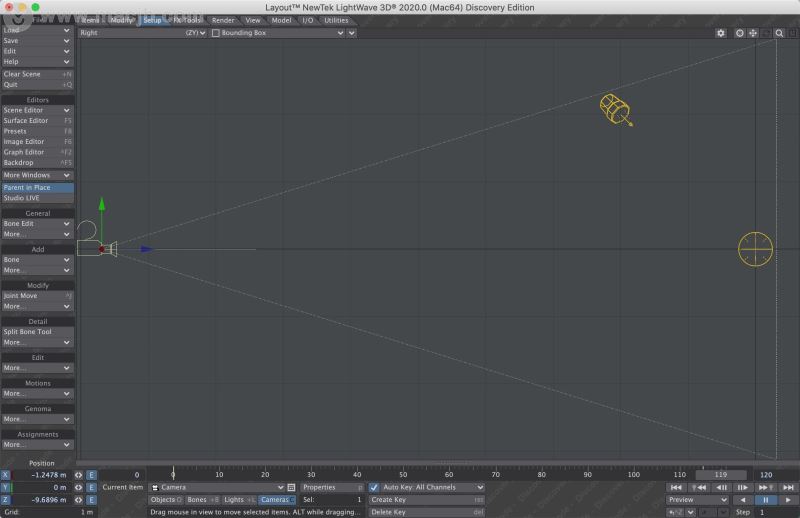Click frame 50 on the timeline

click(403, 474)
